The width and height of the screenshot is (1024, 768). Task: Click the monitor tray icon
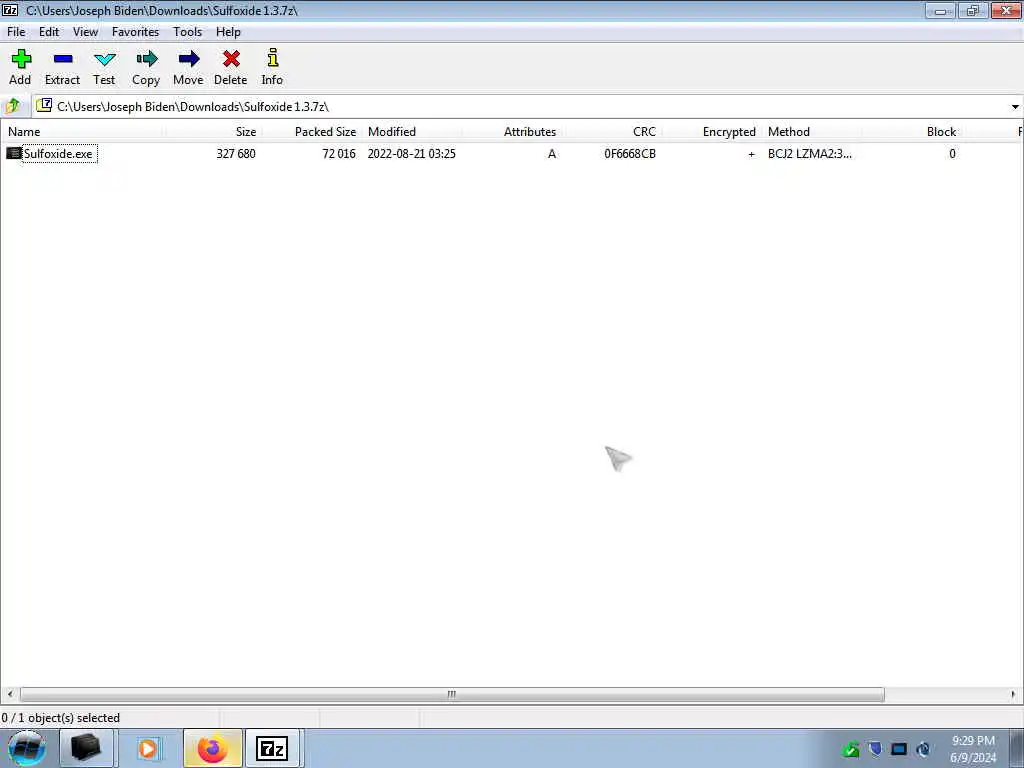click(899, 749)
